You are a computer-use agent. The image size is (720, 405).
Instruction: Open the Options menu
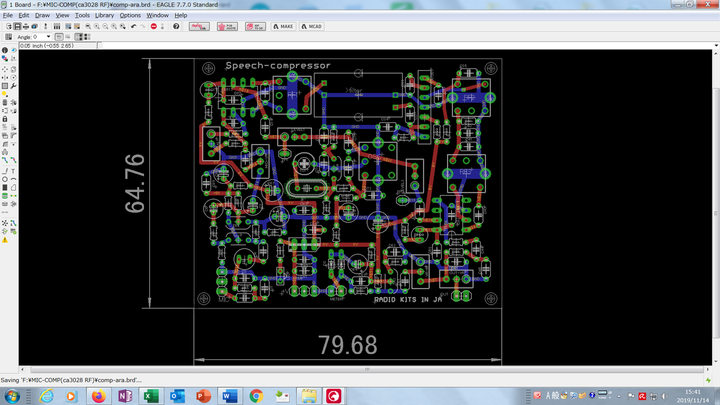click(x=130, y=16)
